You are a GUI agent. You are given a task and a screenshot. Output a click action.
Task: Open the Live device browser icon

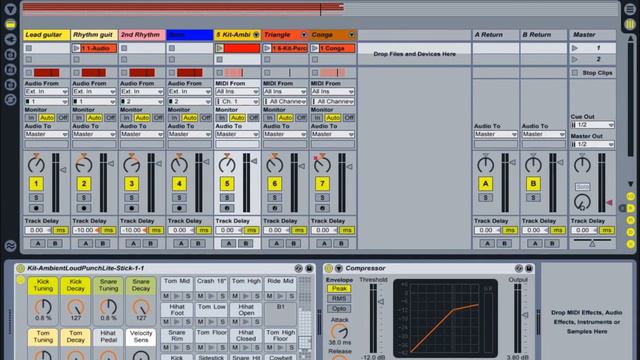(10, 24)
